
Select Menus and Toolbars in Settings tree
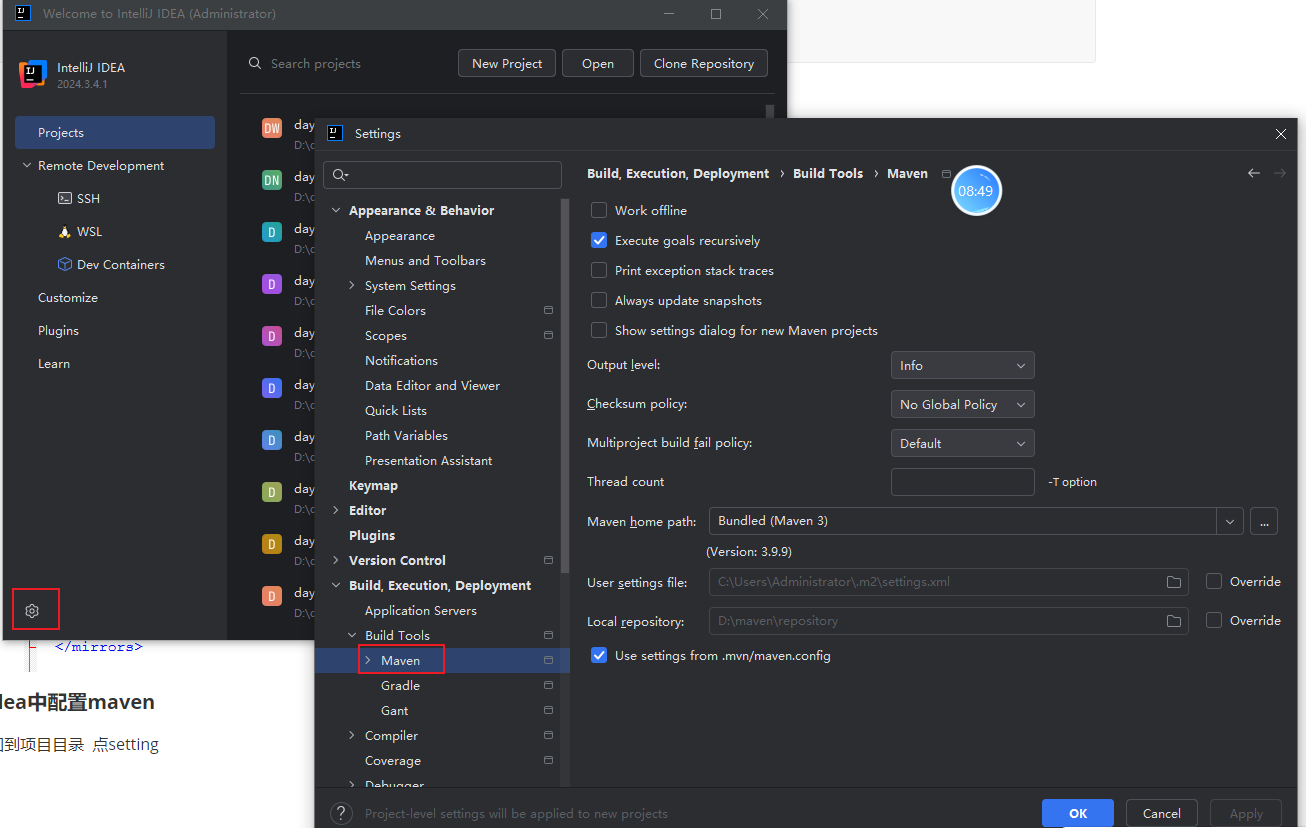click(x=425, y=260)
